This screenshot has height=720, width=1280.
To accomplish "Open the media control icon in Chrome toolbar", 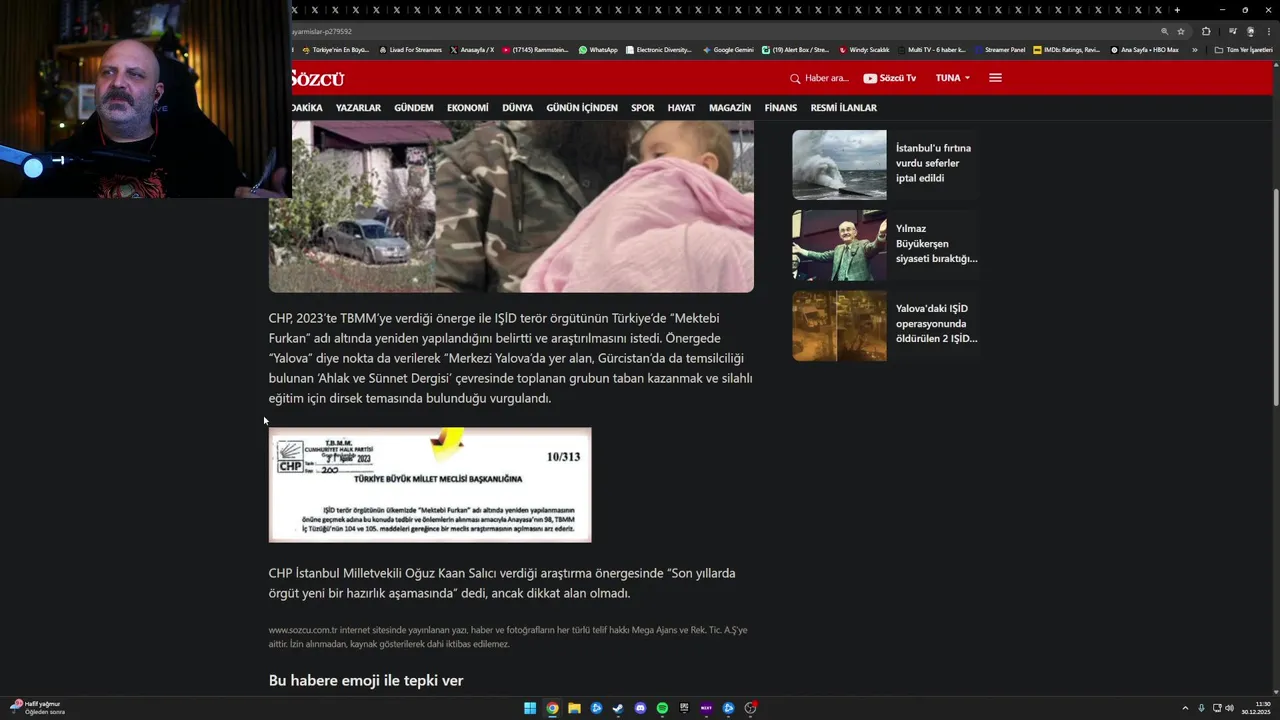I will click(1232, 31).
